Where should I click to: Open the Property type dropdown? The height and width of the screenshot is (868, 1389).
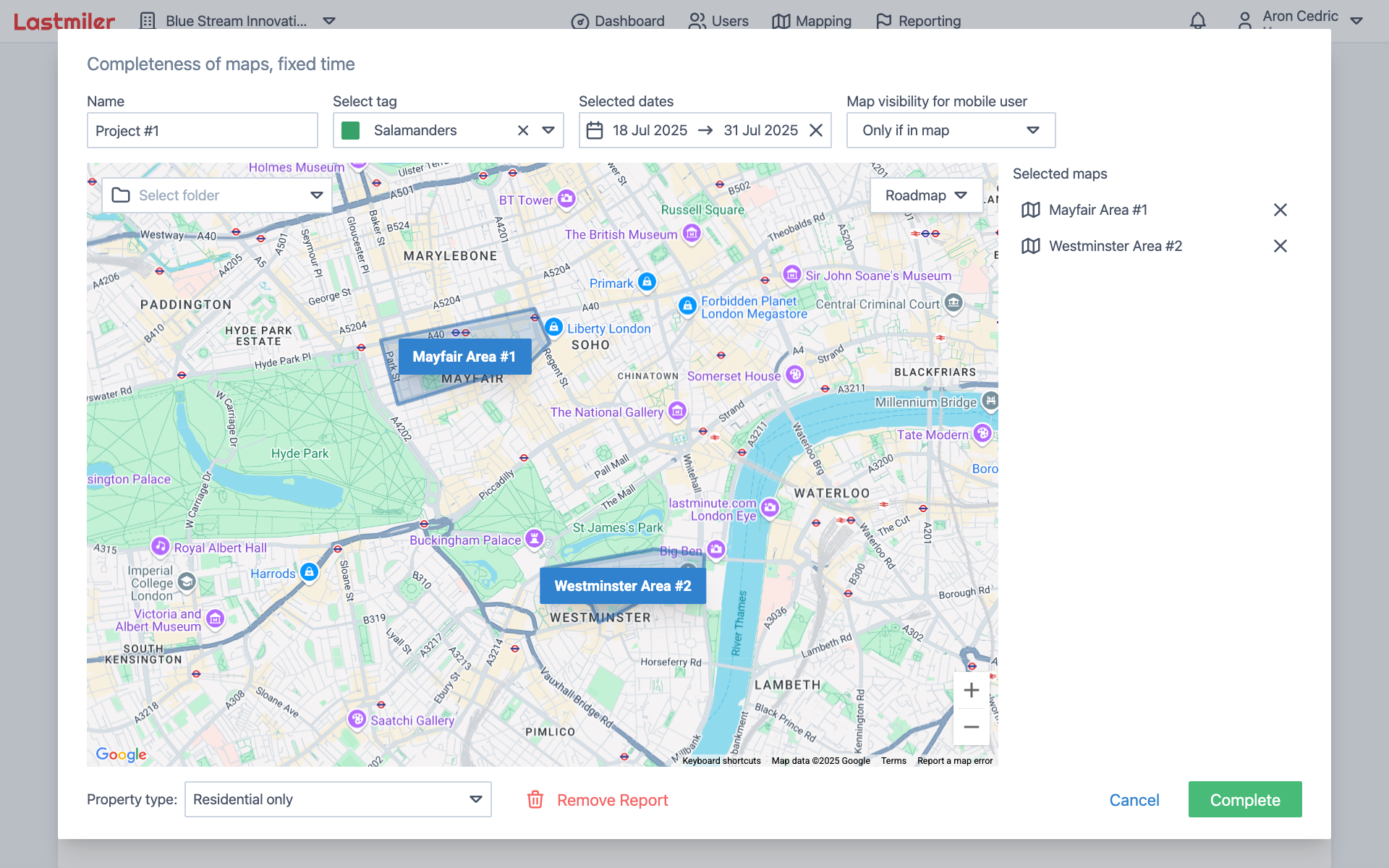pos(338,799)
